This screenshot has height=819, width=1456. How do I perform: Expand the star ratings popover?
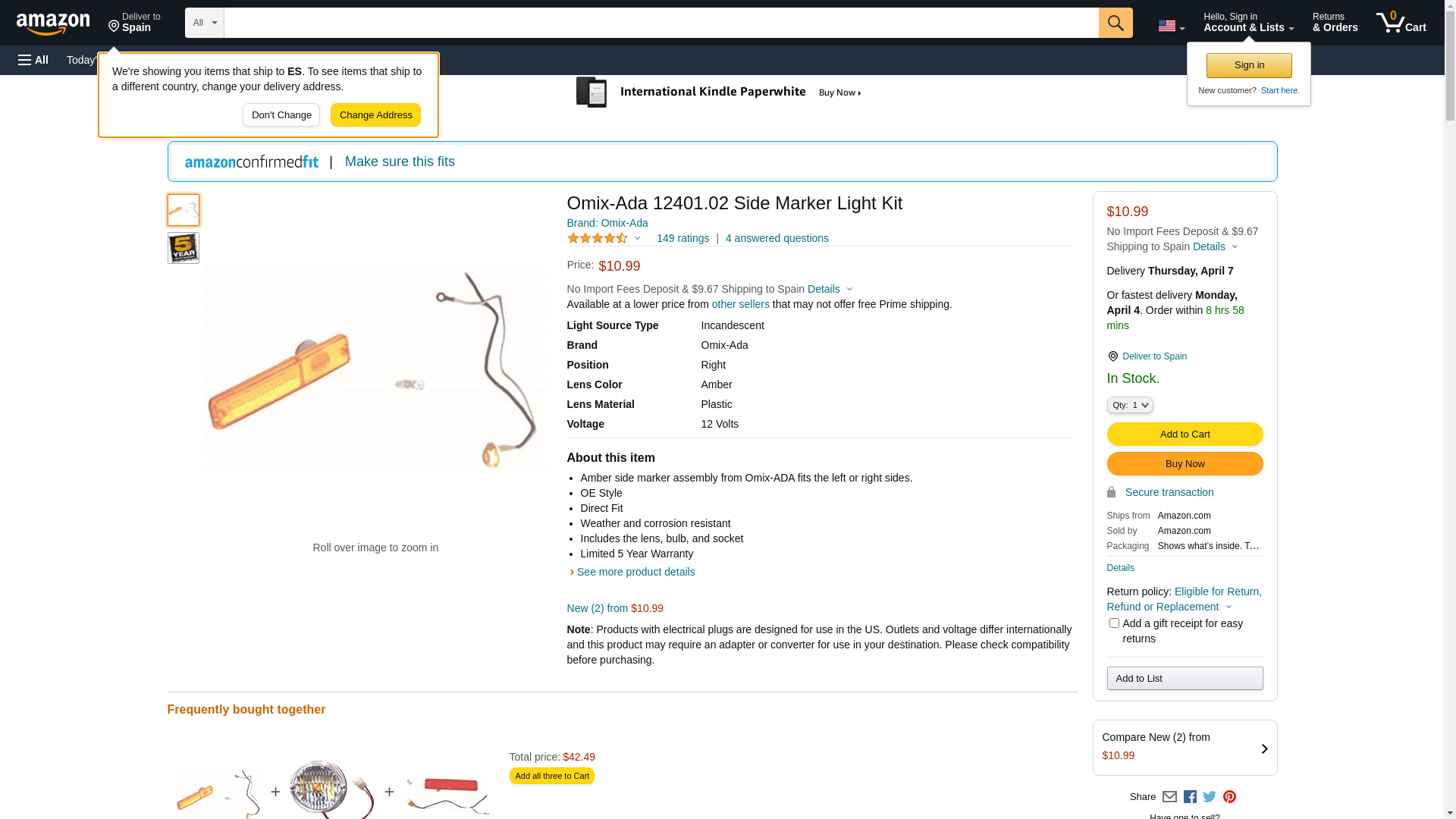604,239
